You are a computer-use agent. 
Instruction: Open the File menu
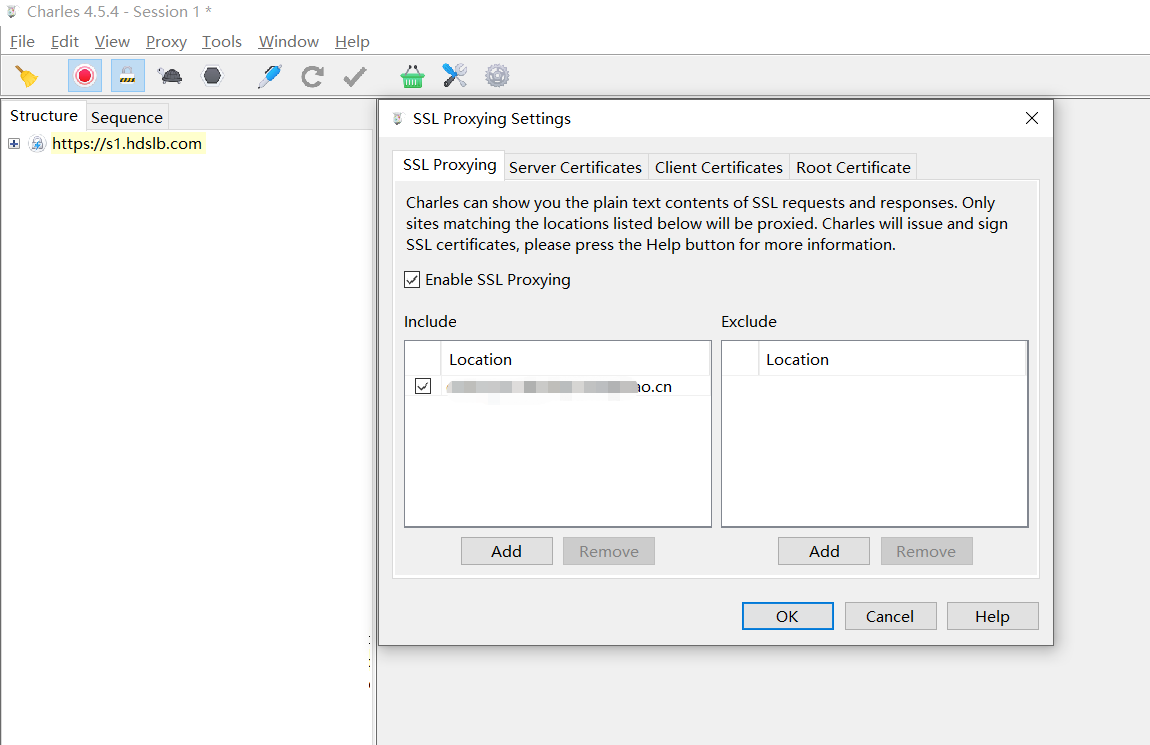tap(22, 42)
